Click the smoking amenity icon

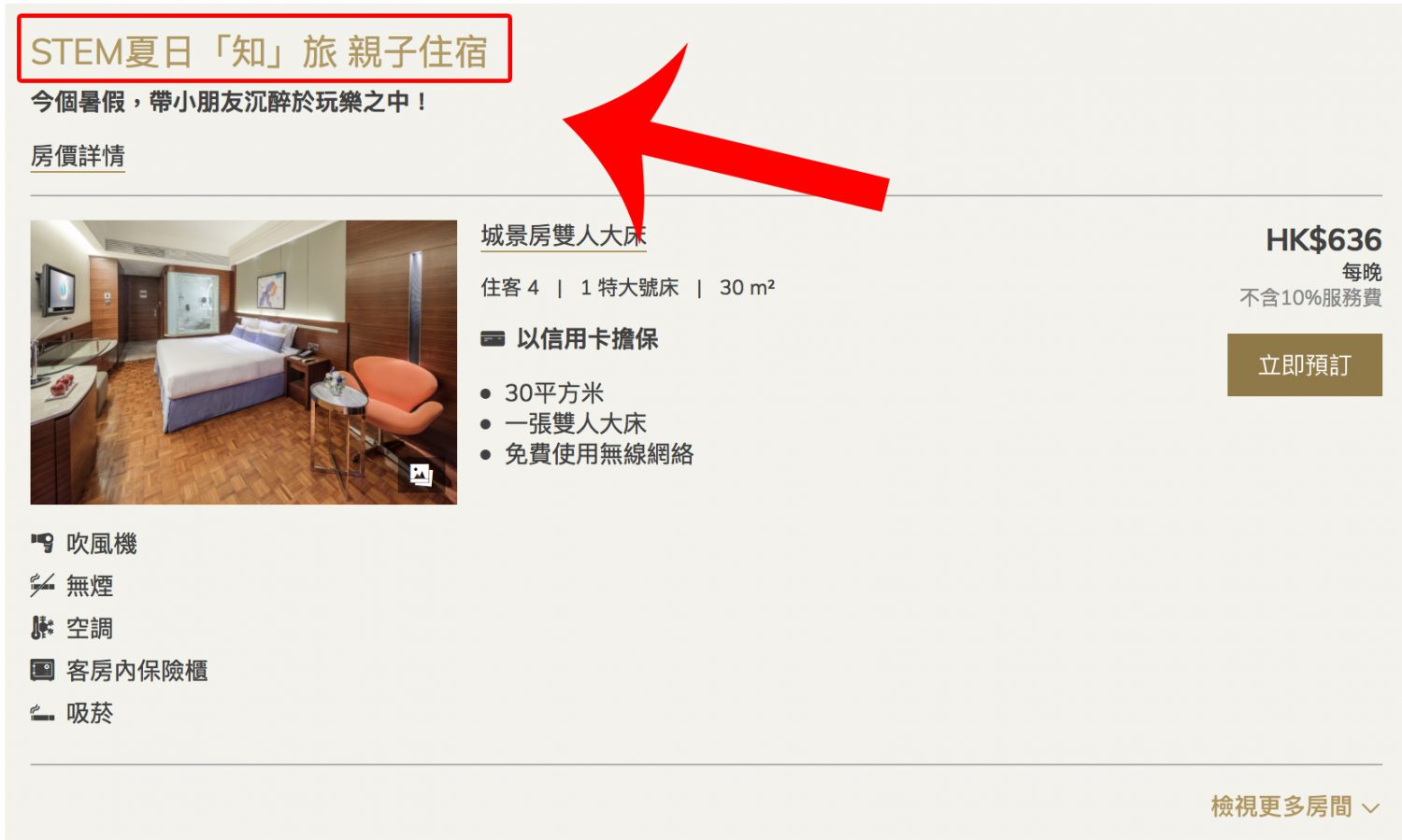[x=42, y=714]
